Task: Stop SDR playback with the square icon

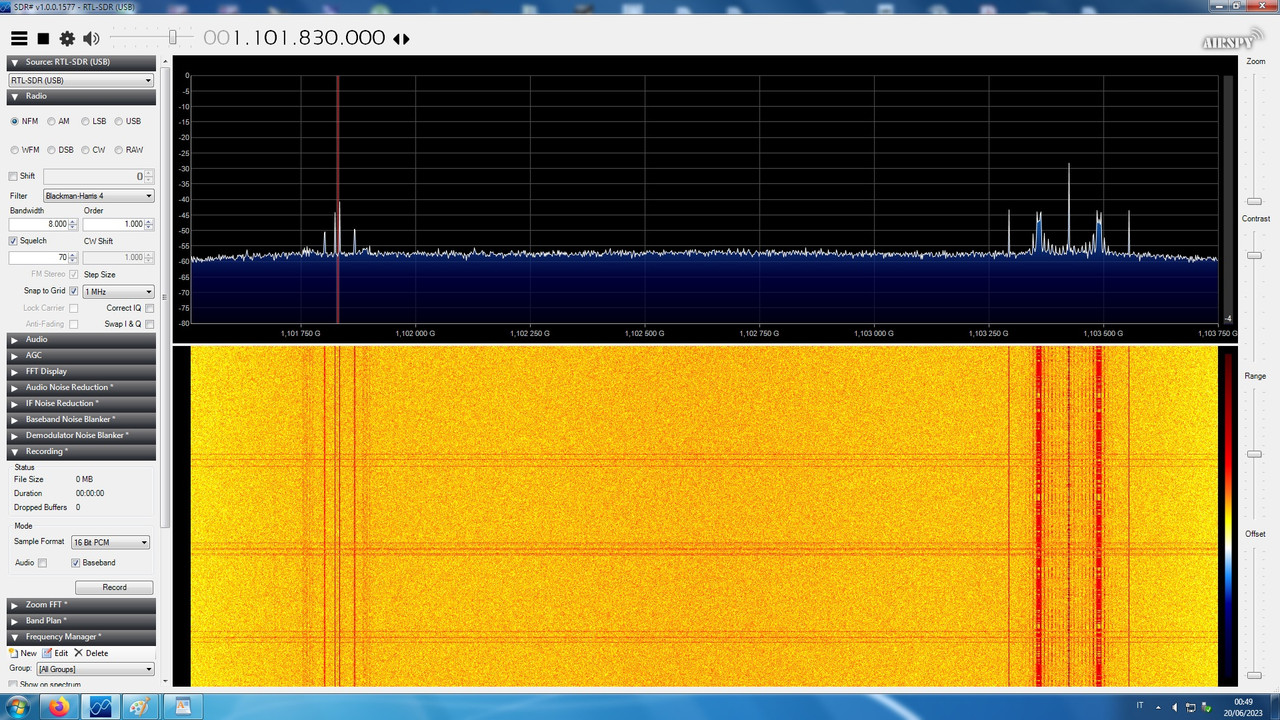Action: pyautogui.click(x=43, y=38)
